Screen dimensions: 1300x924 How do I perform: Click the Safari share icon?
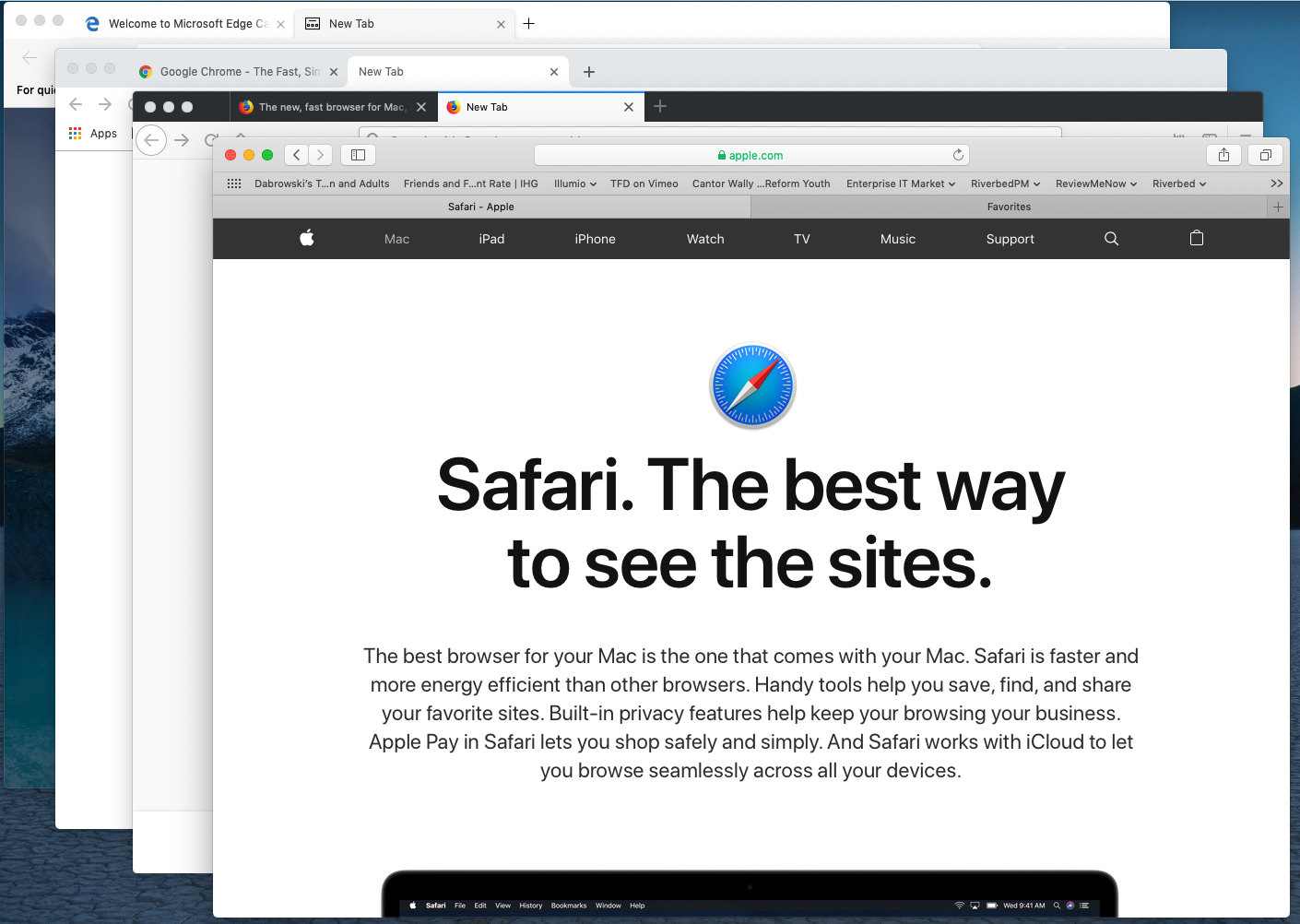pos(1223,155)
